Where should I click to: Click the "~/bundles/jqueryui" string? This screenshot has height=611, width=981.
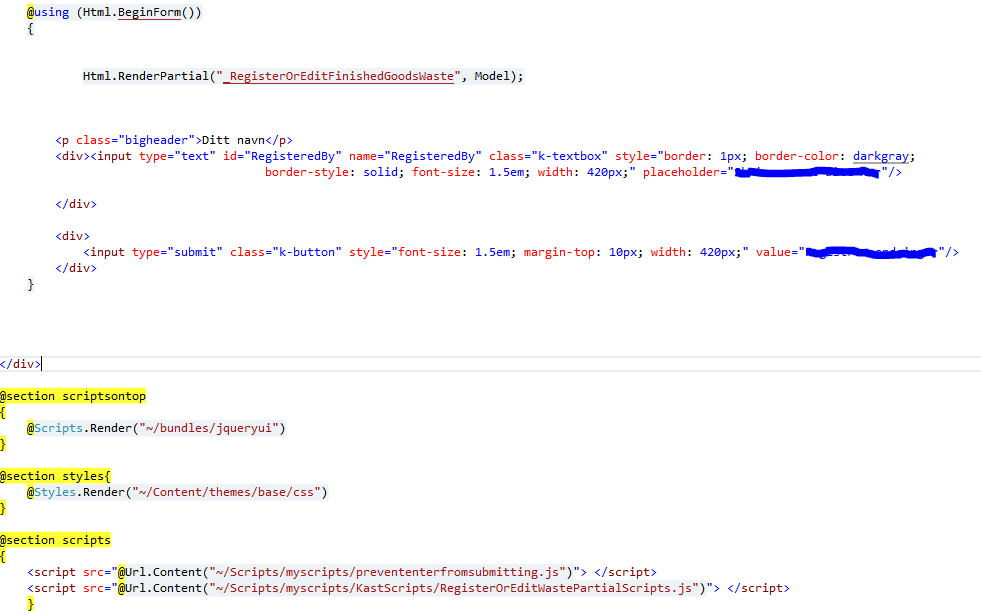coord(209,428)
